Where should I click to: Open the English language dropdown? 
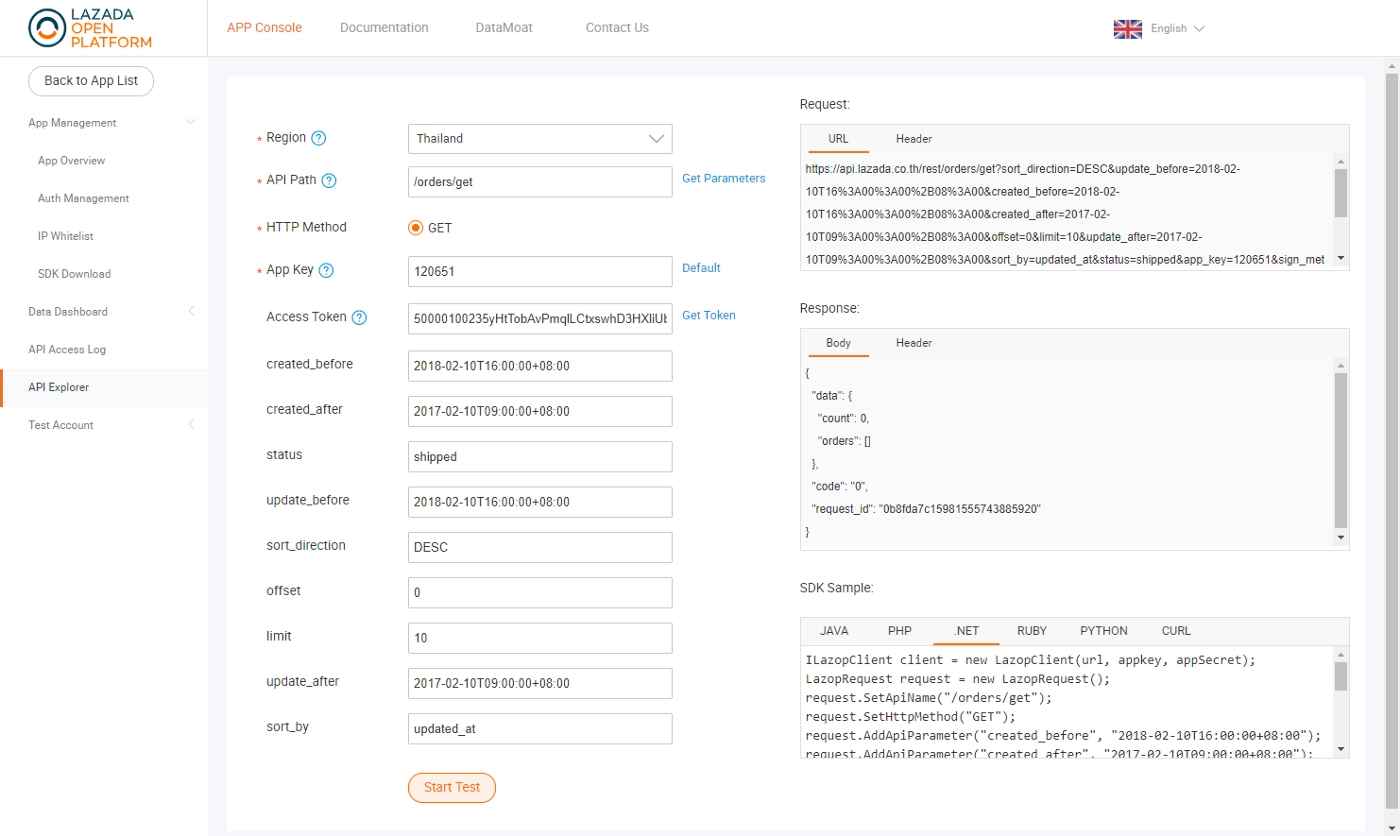tap(1177, 29)
